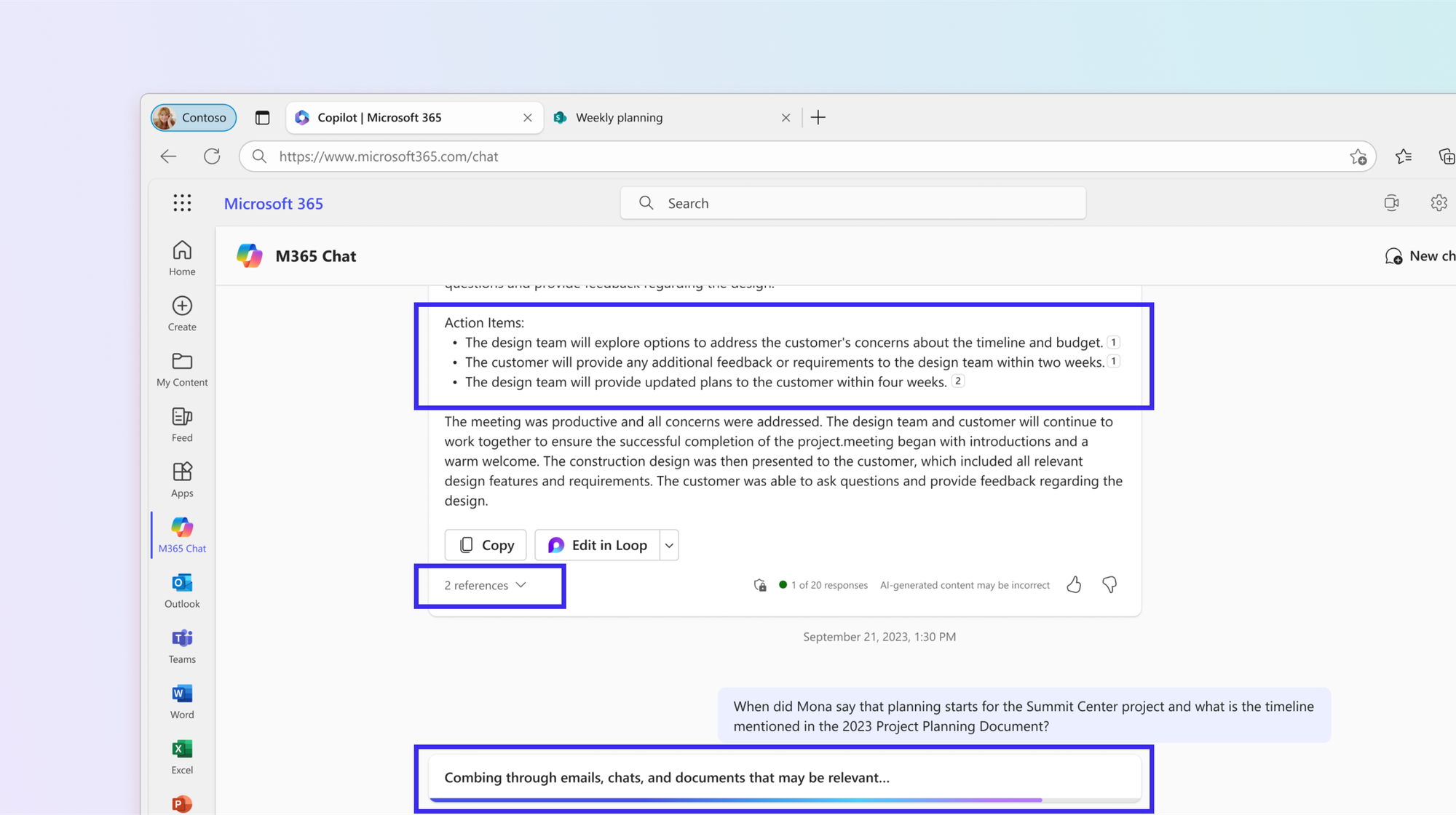Expand the 2 references list

tap(485, 585)
